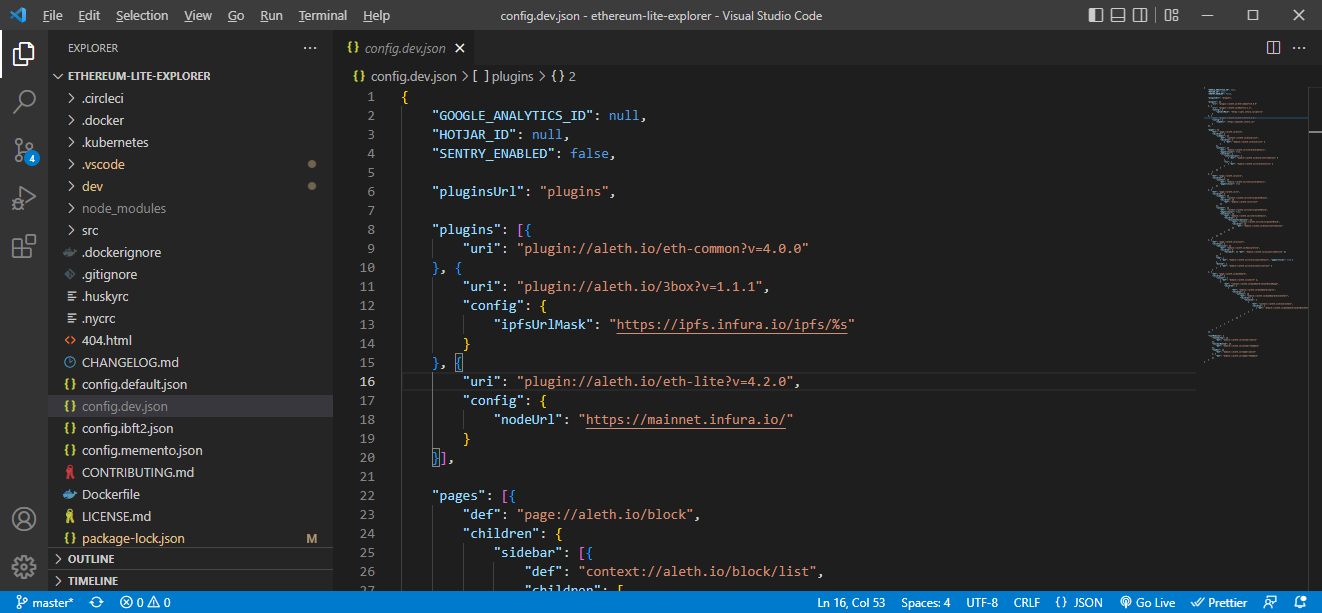Open CHANGELOG.md file

click(190, 362)
